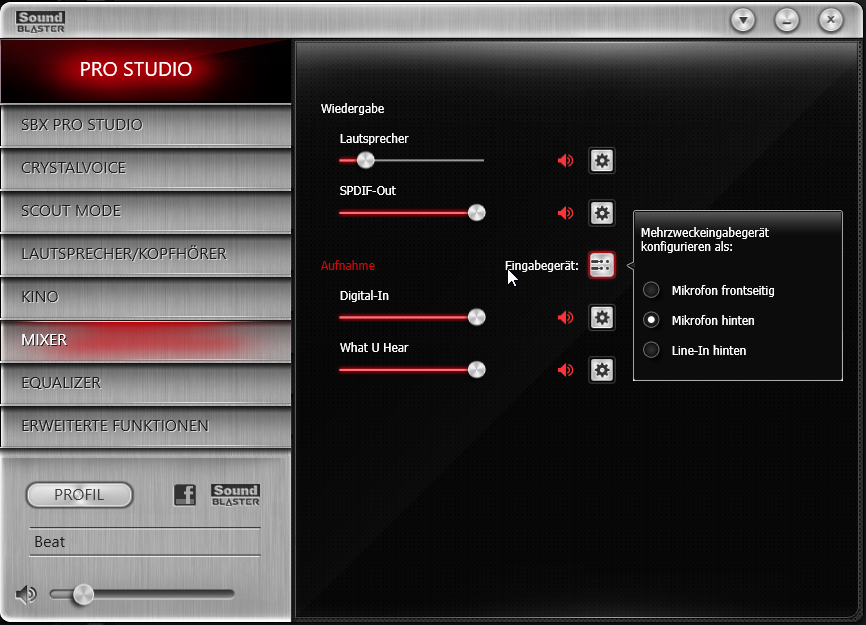Click the Beat profile name field
866x625 pixels.
coord(145,542)
